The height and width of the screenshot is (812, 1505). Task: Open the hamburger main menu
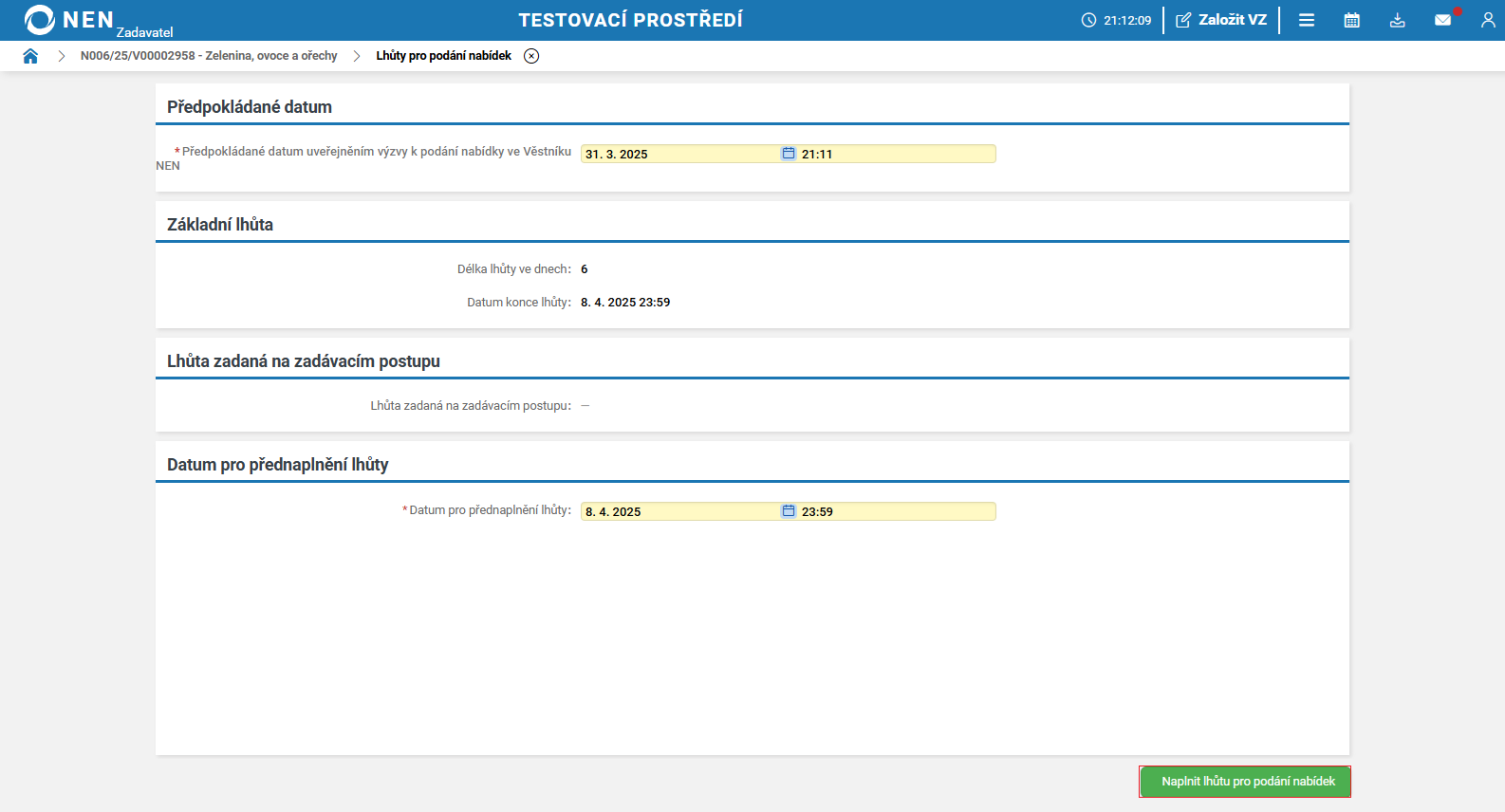coord(1307,20)
